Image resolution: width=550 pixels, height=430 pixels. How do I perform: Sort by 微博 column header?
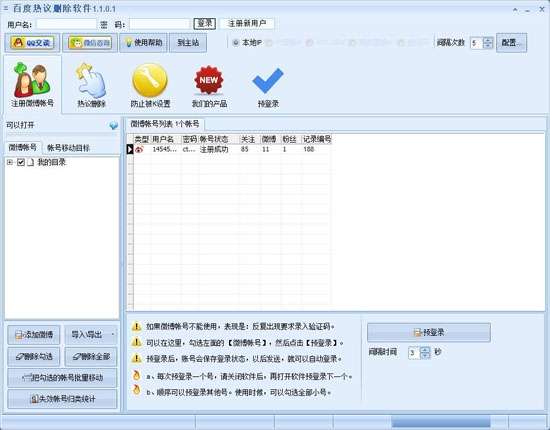click(x=270, y=139)
